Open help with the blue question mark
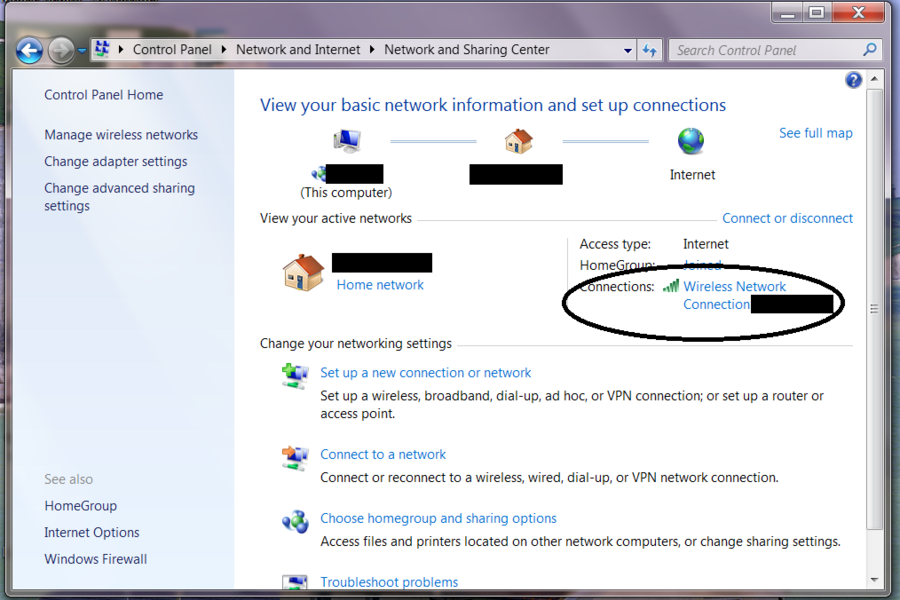This screenshot has height=600, width=900. (x=853, y=80)
